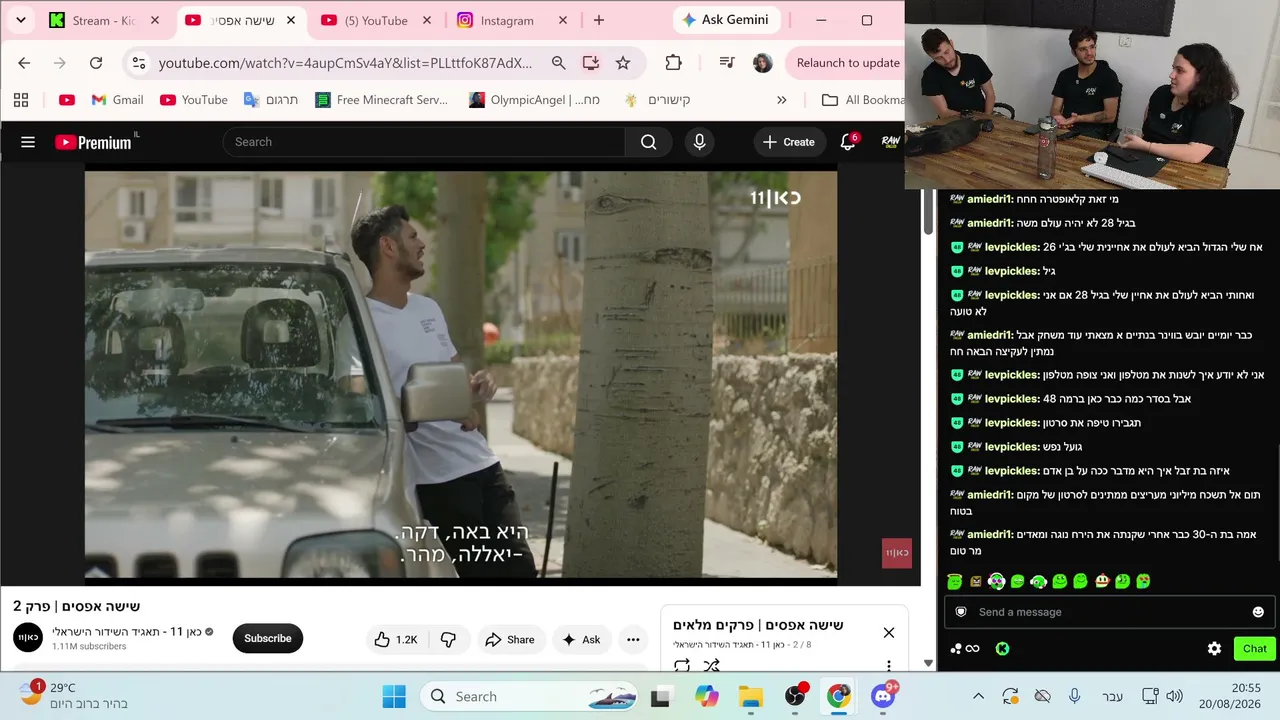
Task: Click the Ask Gemini button
Action: coord(726,20)
